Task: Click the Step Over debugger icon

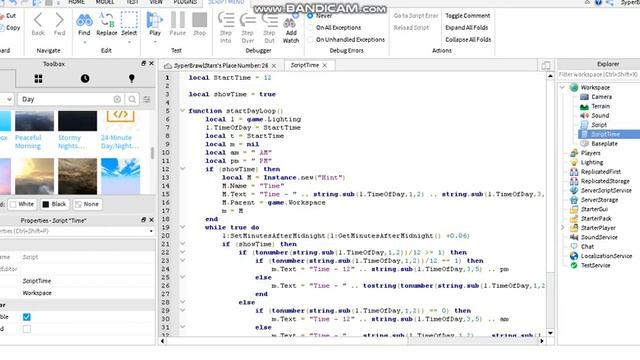Action: point(247,20)
